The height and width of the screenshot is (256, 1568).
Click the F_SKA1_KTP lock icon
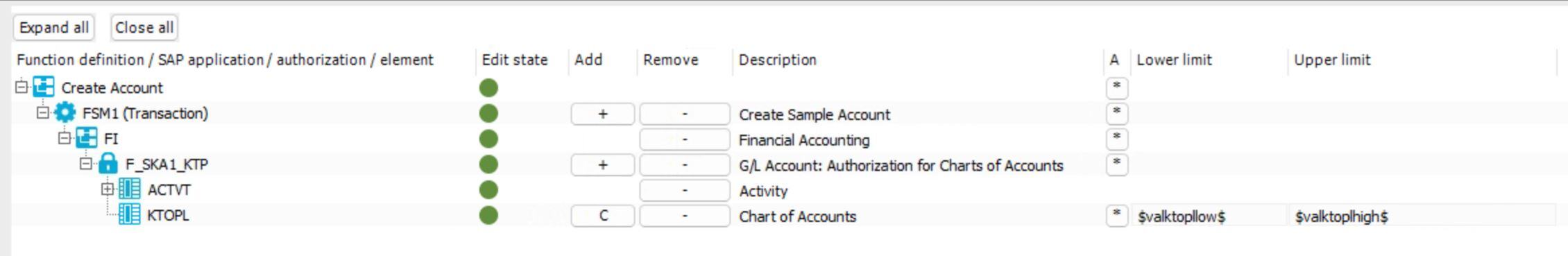point(108,164)
